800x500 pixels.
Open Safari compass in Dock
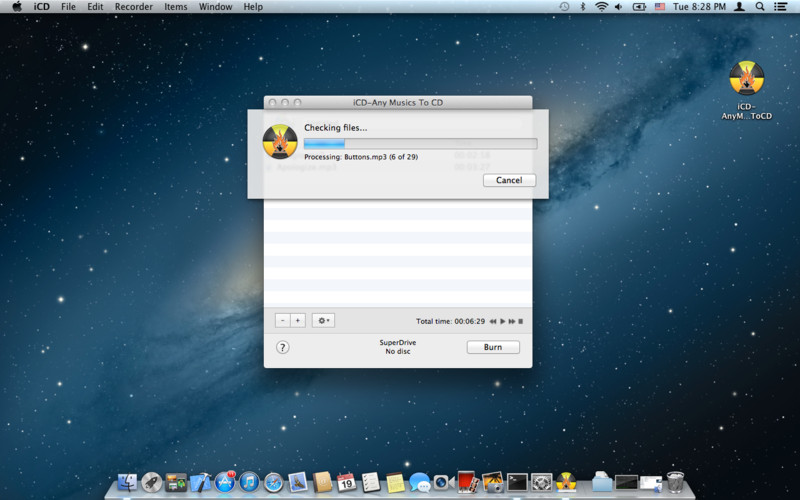tap(273, 482)
